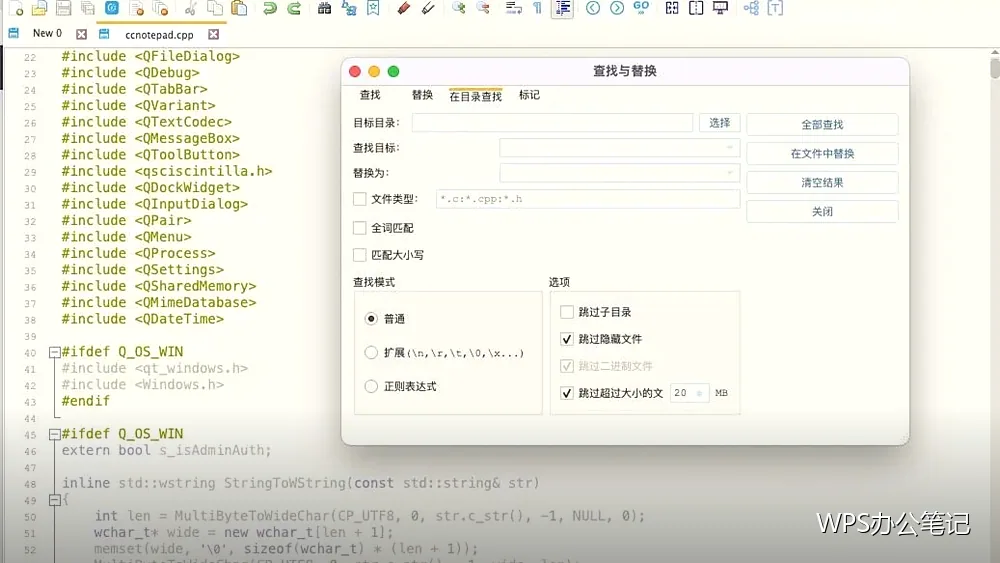1000x563 pixels.
Task: Click the #endif line
Action: pyautogui.click(x=85, y=401)
